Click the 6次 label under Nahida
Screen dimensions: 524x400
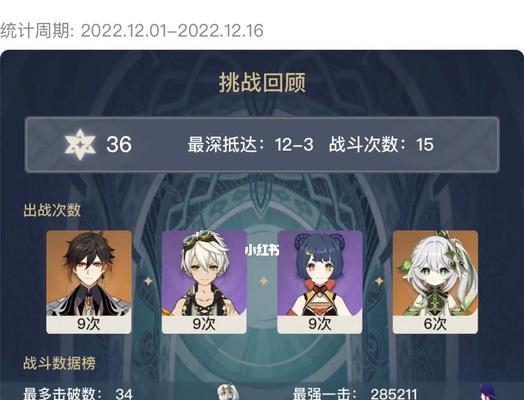click(x=435, y=324)
